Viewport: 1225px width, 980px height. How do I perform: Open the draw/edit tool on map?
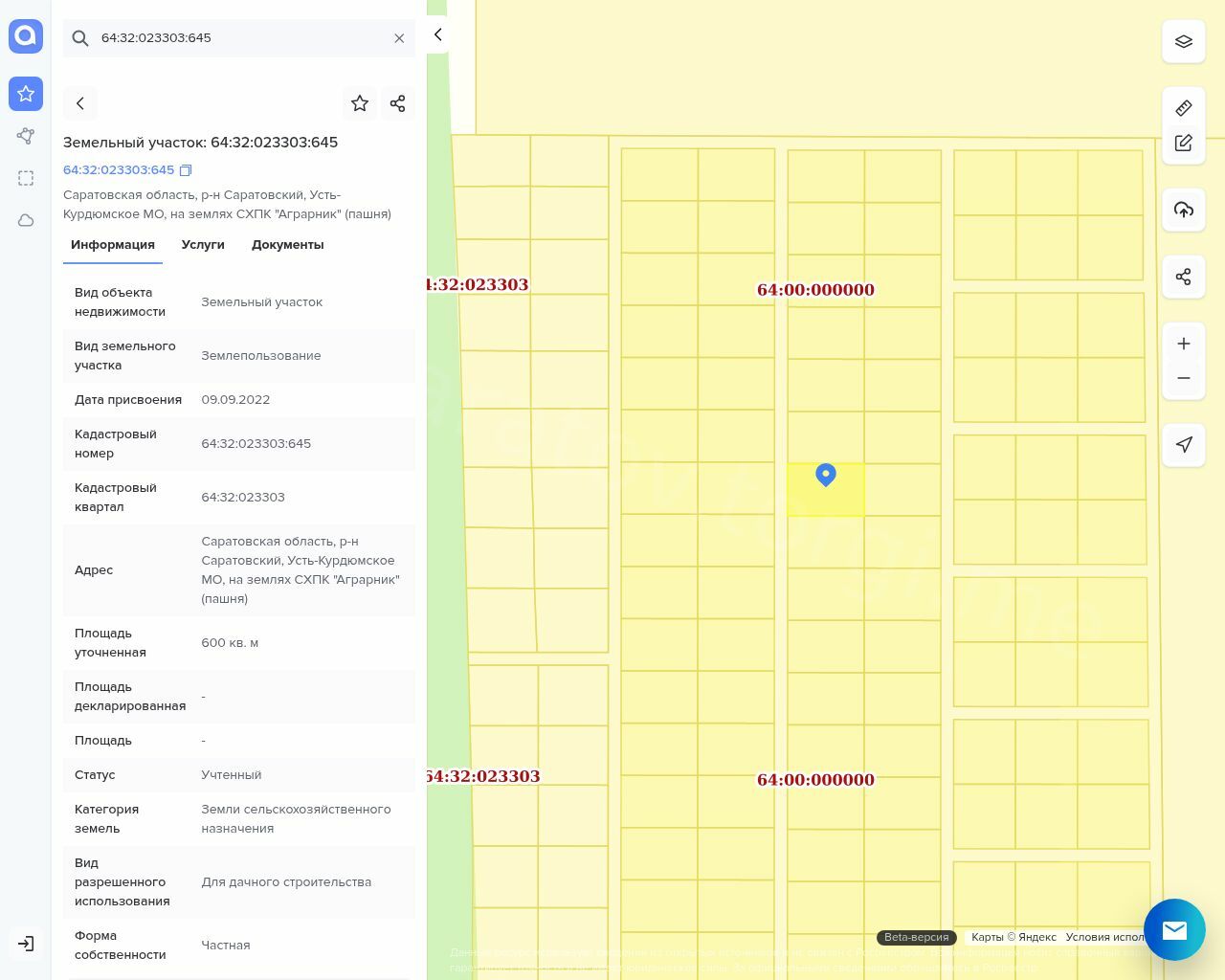point(1184,143)
